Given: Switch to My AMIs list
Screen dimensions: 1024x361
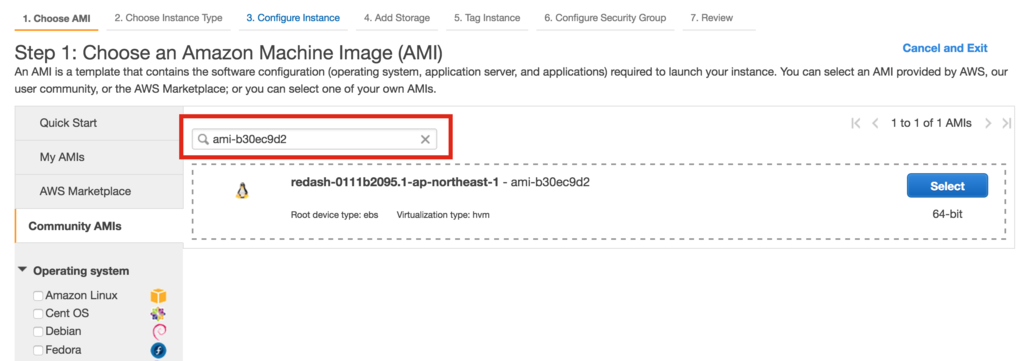Looking at the screenshot, I should pyautogui.click(x=99, y=157).
